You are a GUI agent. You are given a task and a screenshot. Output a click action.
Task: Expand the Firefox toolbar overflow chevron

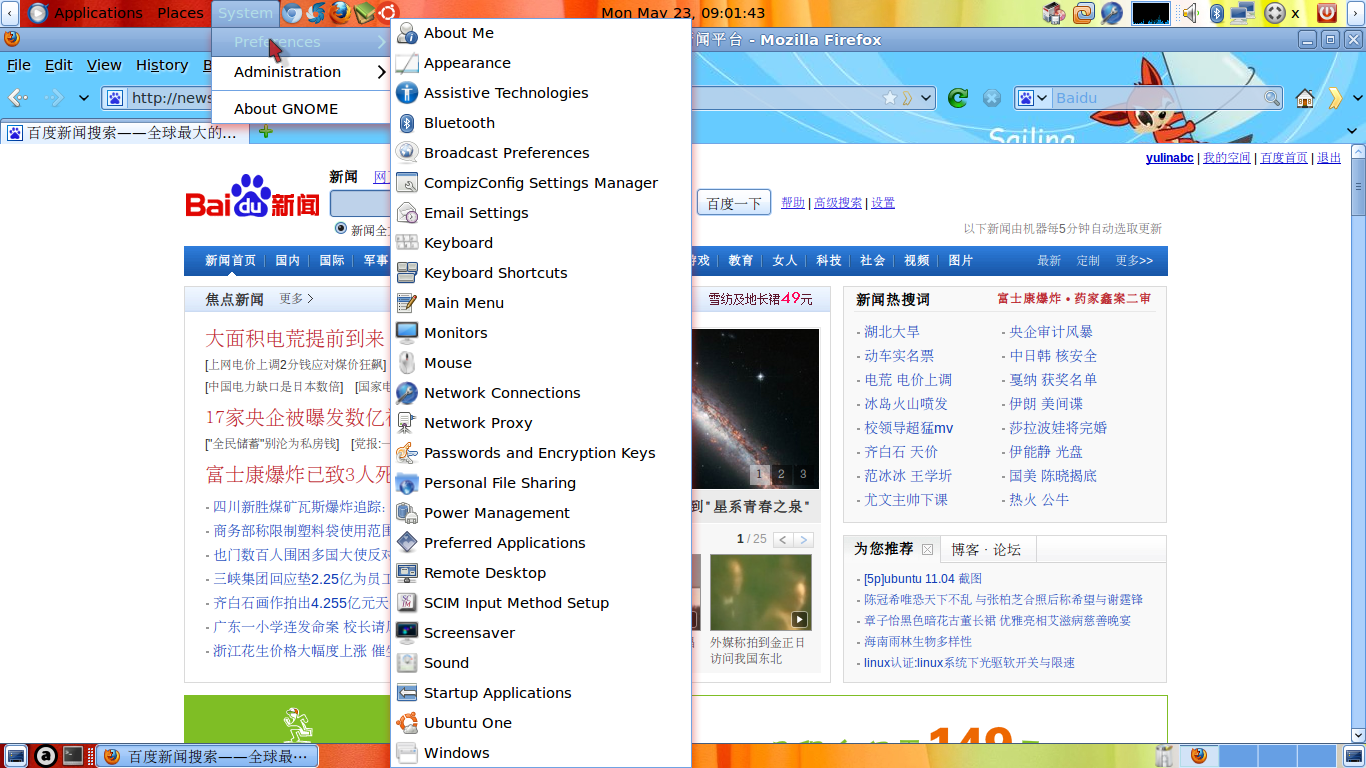1335,98
